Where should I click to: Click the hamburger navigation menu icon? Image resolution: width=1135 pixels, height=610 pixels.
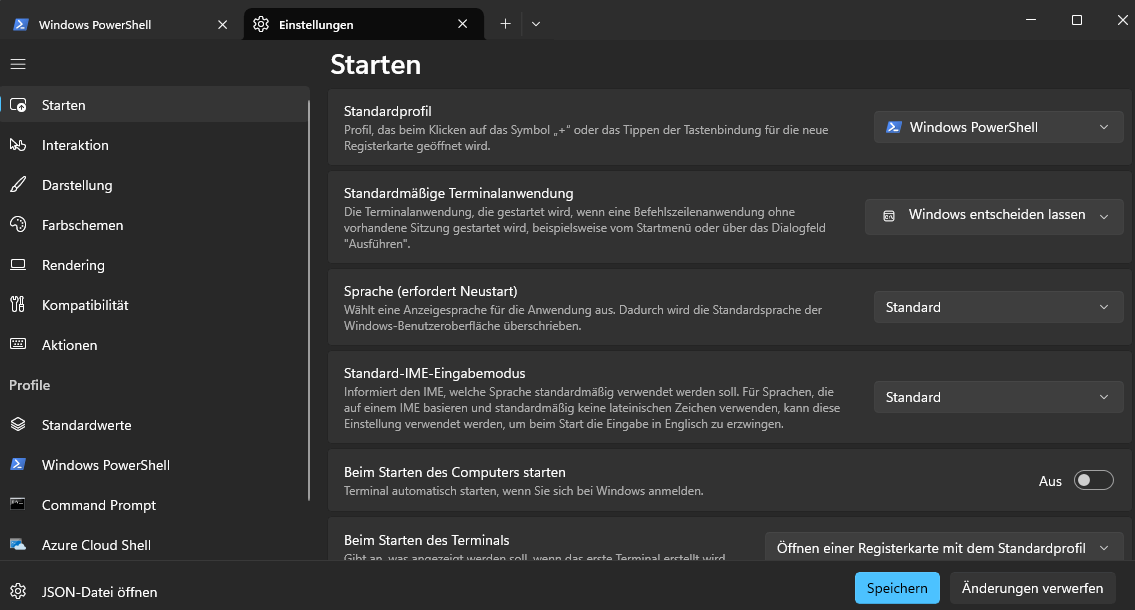pos(18,64)
